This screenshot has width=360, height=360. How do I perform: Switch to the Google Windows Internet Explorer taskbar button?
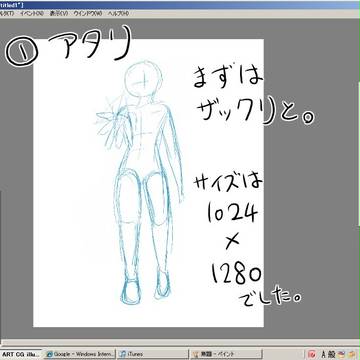80,354
